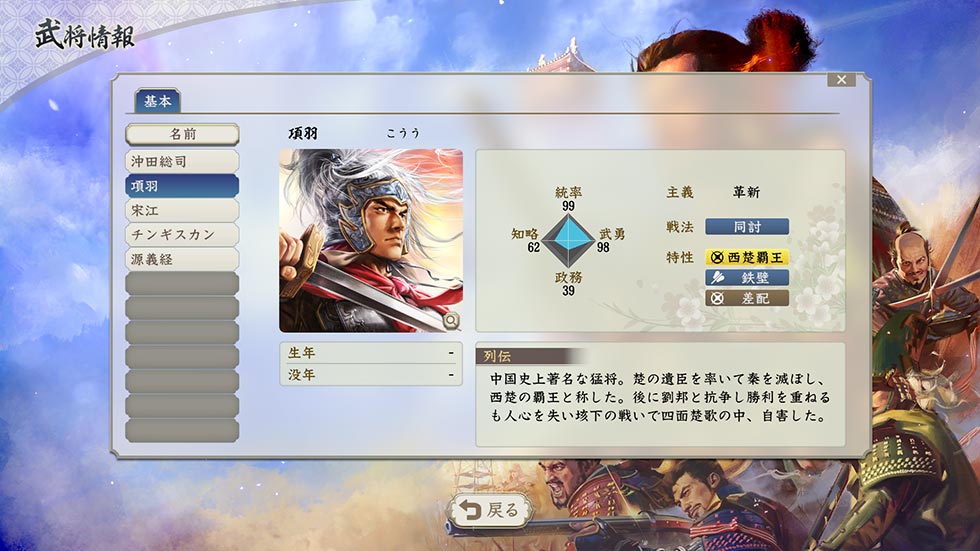Click the return arrow icon beside 戻る
980x551 pixels.
tap(469, 510)
